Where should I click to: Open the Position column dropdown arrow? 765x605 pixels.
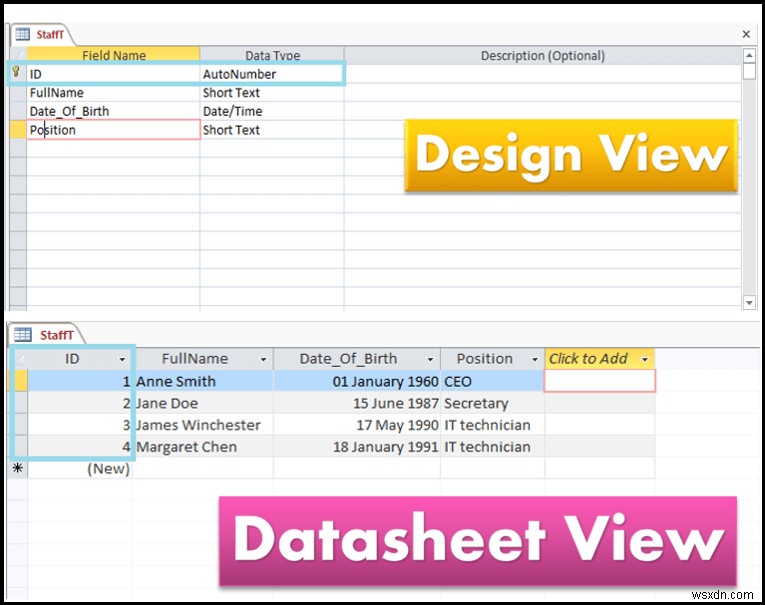(x=535, y=360)
